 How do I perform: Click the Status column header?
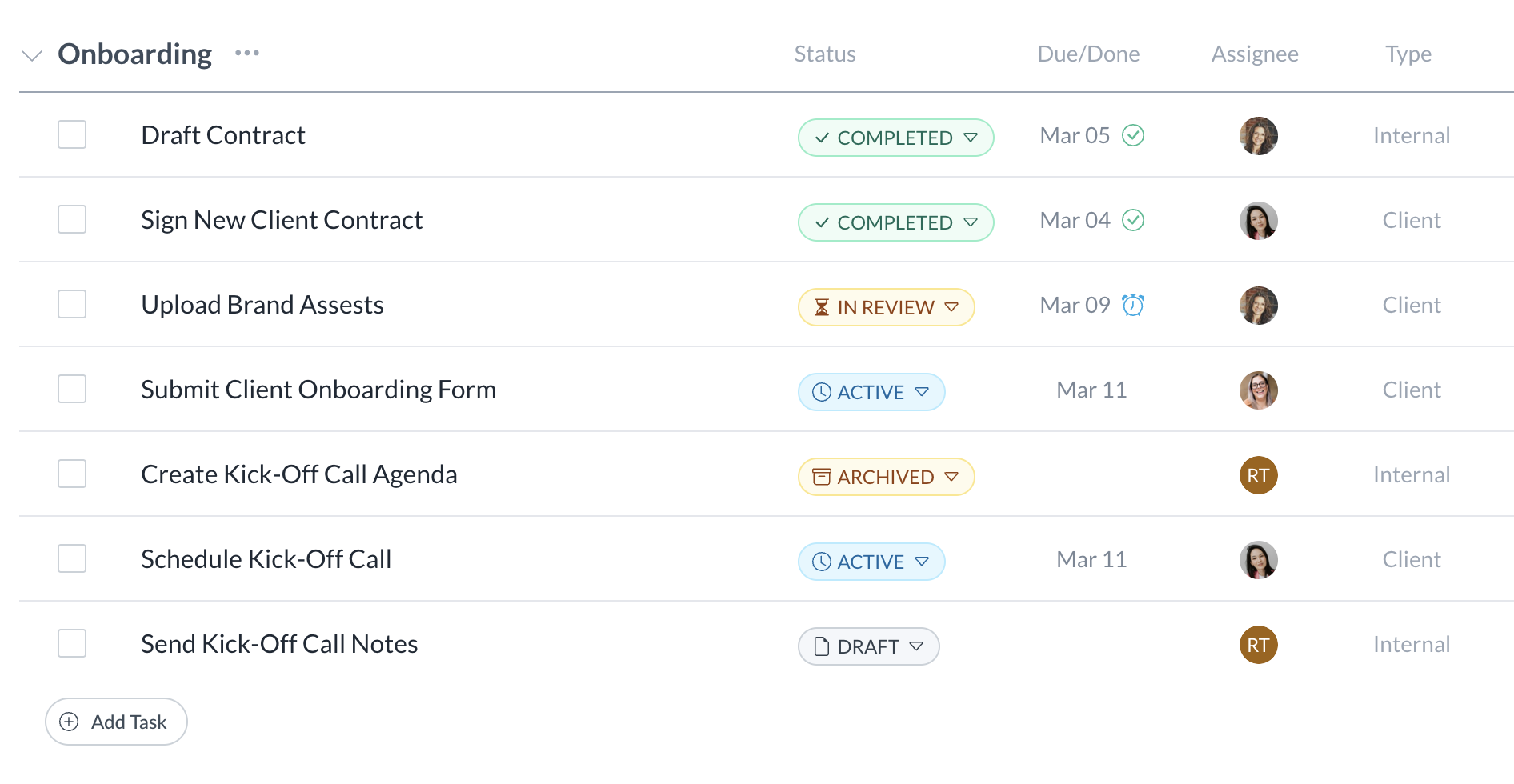coord(824,54)
